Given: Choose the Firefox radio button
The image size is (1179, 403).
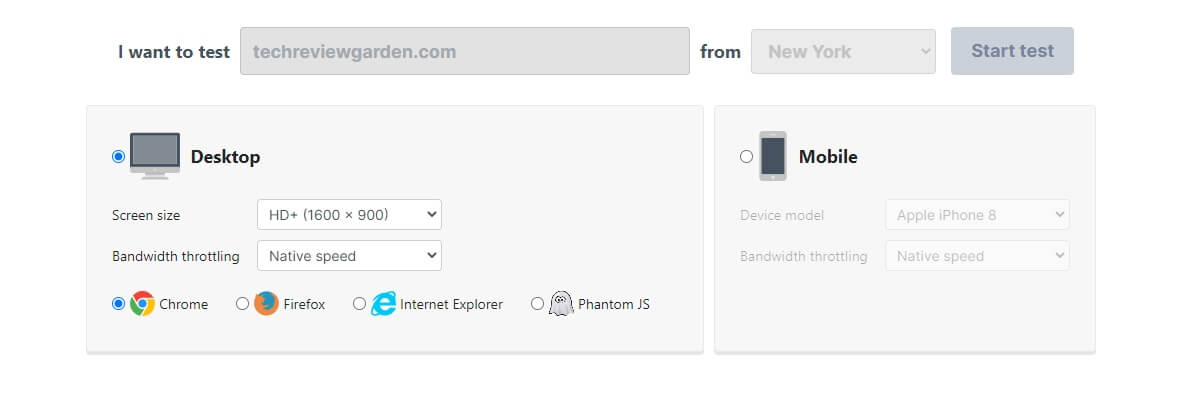Looking at the screenshot, I should click(x=242, y=304).
